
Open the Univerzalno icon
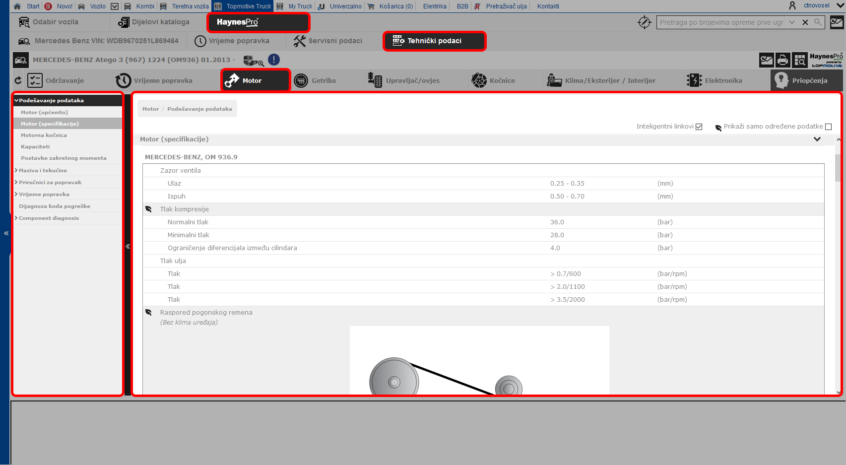click(x=321, y=6)
